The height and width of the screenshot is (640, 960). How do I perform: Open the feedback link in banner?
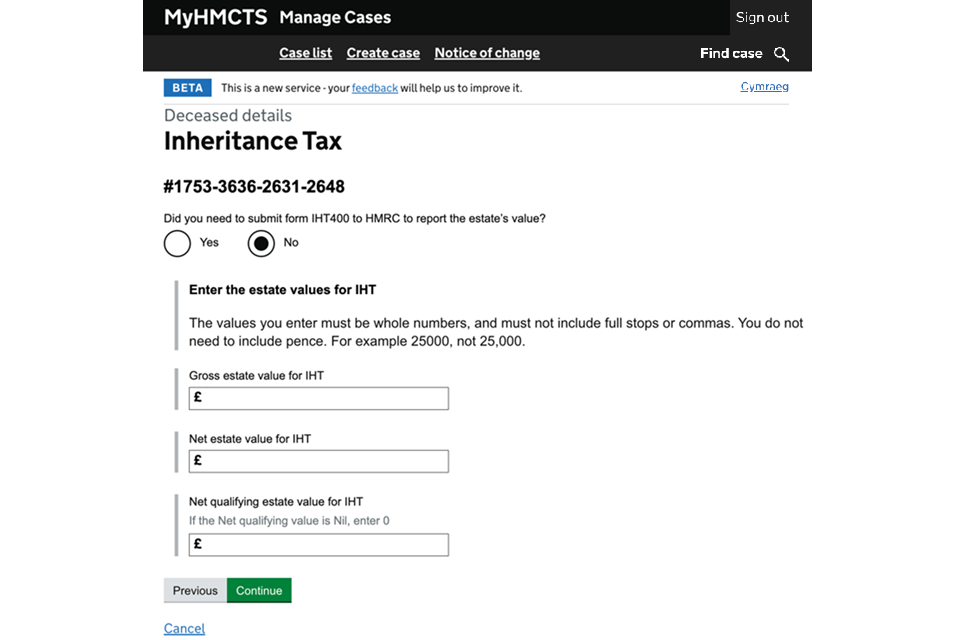pos(375,88)
